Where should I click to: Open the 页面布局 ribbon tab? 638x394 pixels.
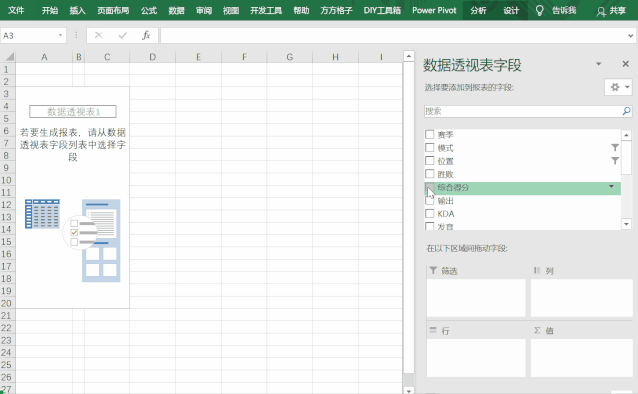(x=113, y=10)
